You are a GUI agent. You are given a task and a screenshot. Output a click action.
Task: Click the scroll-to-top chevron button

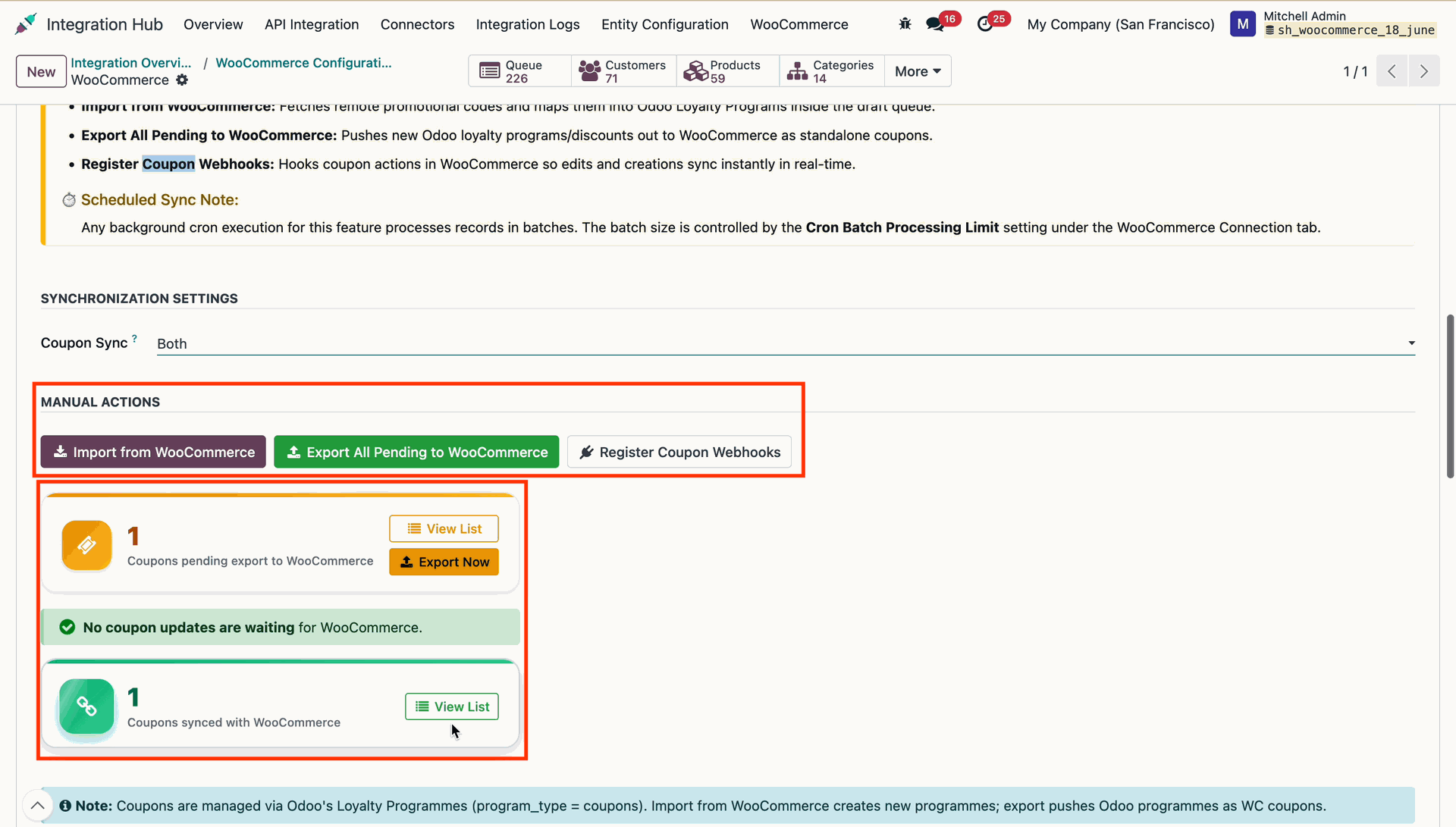[37, 806]
